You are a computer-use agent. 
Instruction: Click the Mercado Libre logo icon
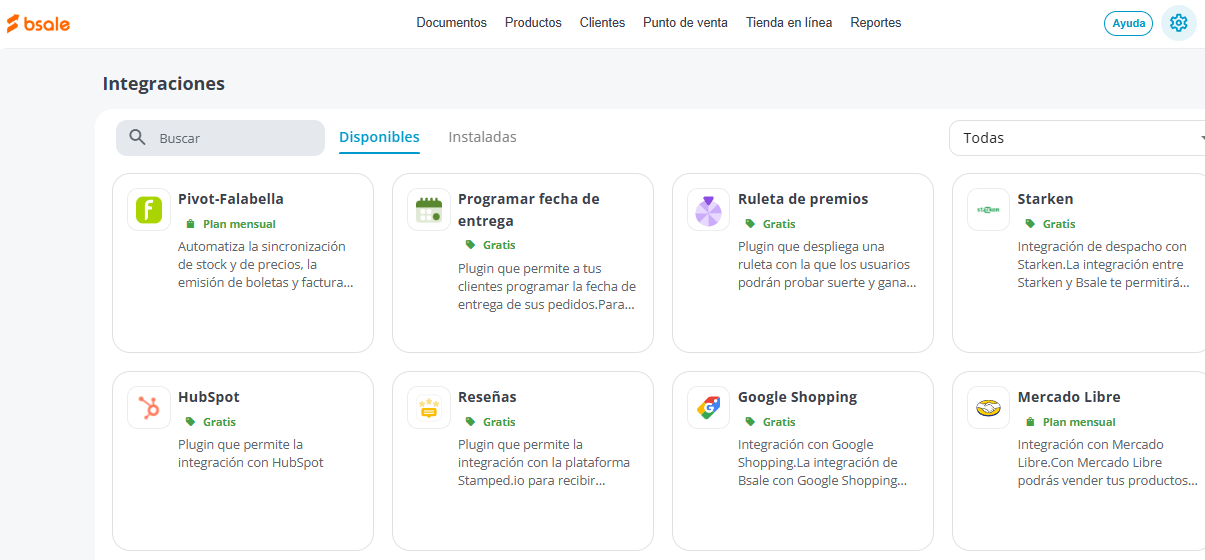[988, 408]
